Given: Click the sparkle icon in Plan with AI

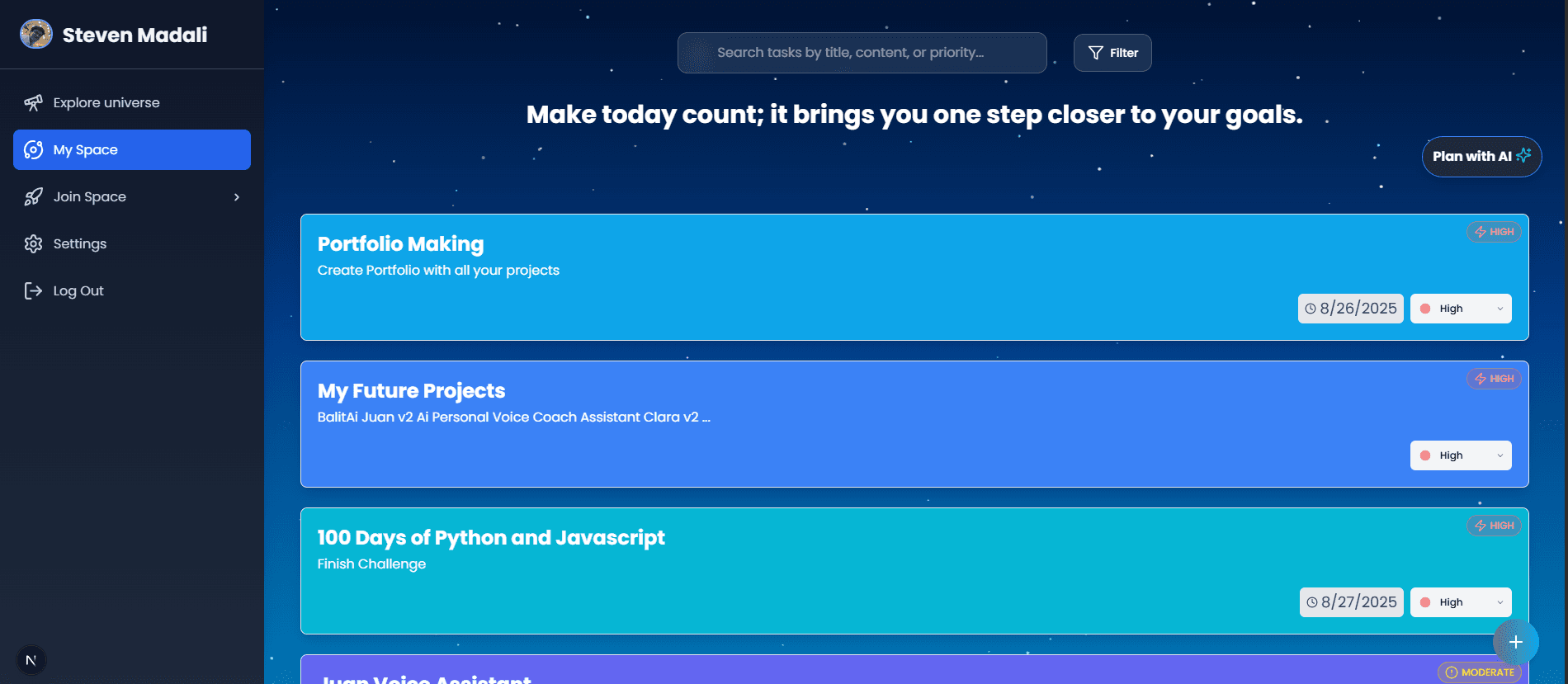Looking at the screenshot, I should pyautogui.click(x=1523, y=156).
